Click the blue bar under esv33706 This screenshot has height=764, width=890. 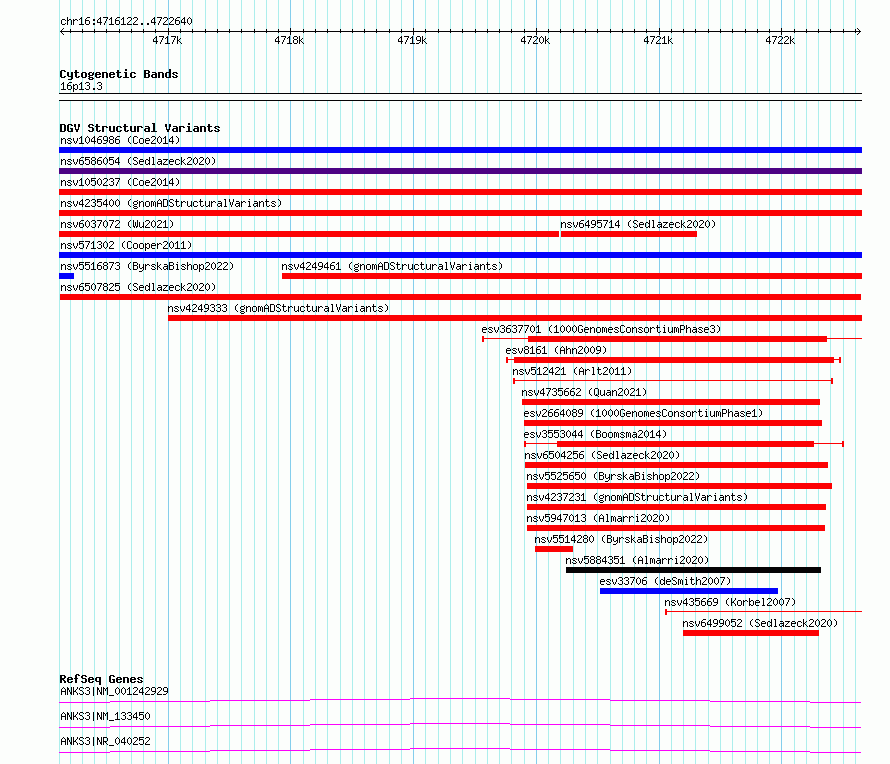689,591
